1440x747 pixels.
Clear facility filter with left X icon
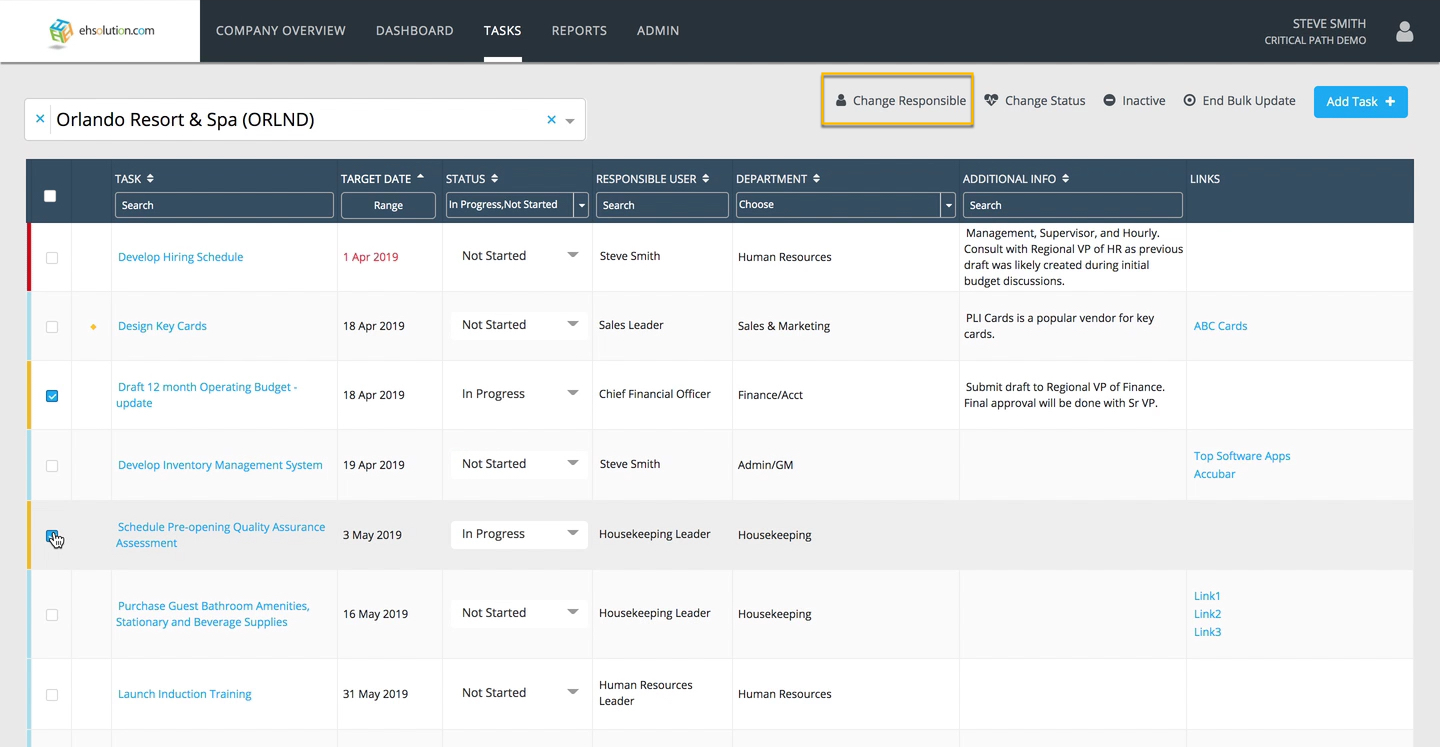pyautogui.click(x=40, y=119)
